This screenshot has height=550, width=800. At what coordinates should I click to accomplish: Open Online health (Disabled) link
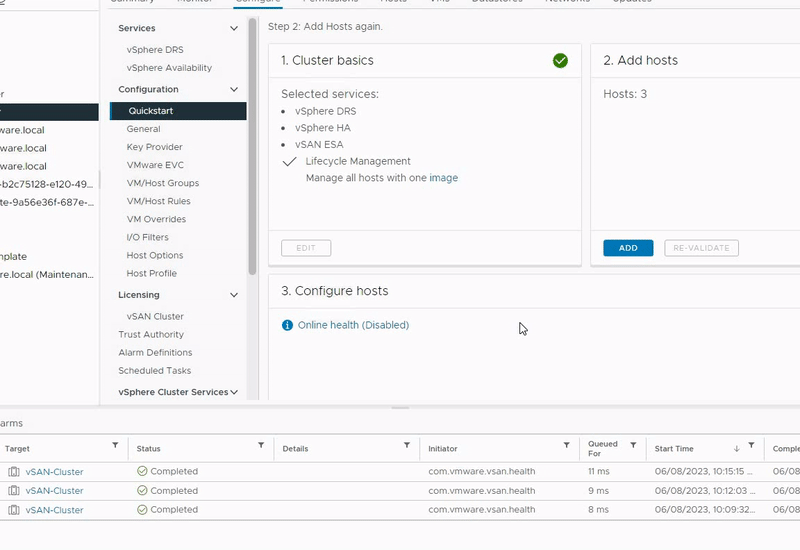pyautogui.click(x=353, y=325)
